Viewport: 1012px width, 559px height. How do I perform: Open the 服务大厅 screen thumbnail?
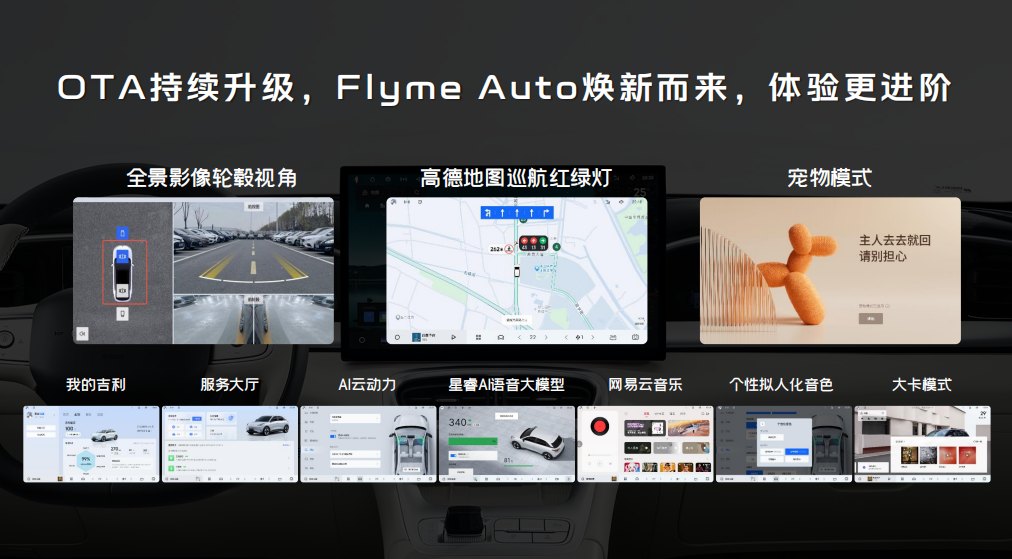click(230, 444)
